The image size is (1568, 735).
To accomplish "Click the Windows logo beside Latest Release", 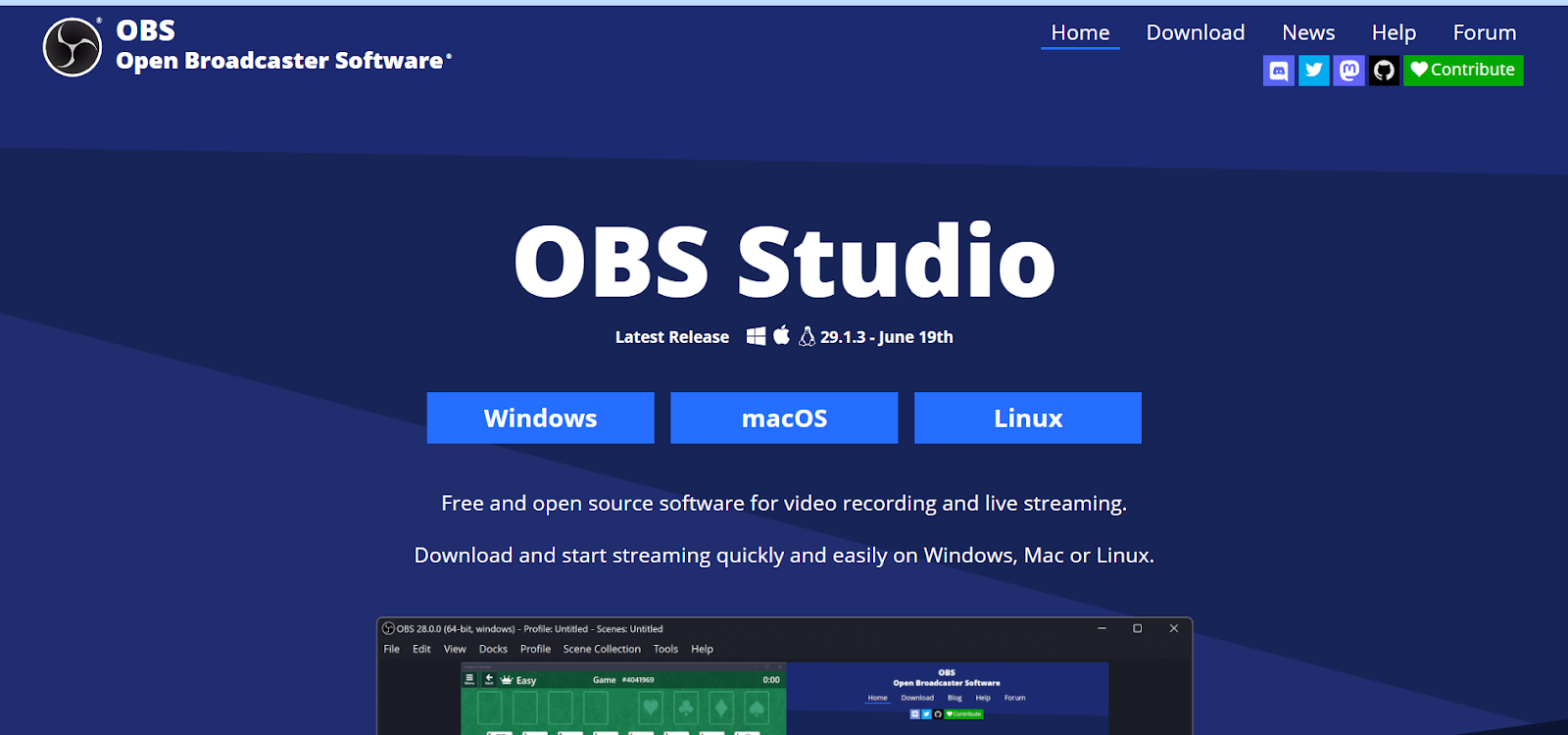I will click(x=757, y=336).
